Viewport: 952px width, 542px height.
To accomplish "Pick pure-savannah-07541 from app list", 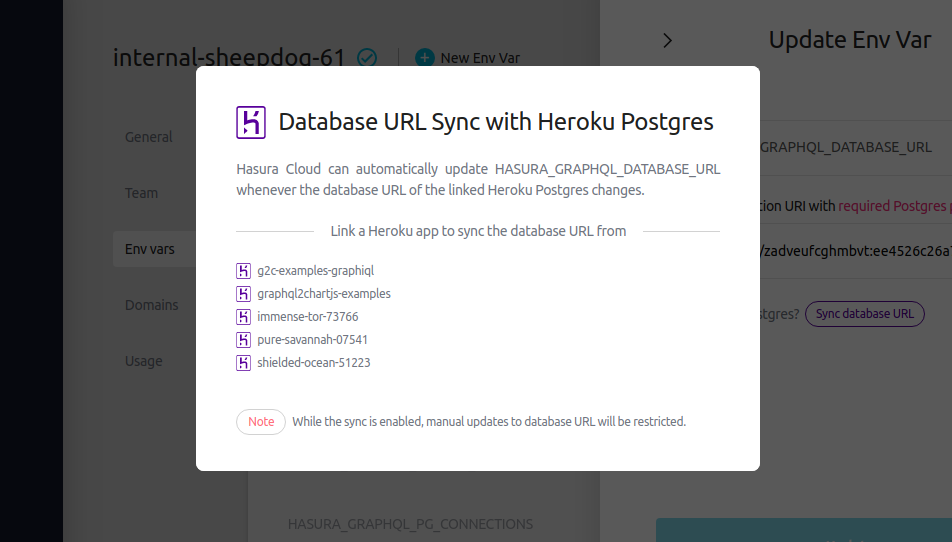I will (x=312, y=340).
